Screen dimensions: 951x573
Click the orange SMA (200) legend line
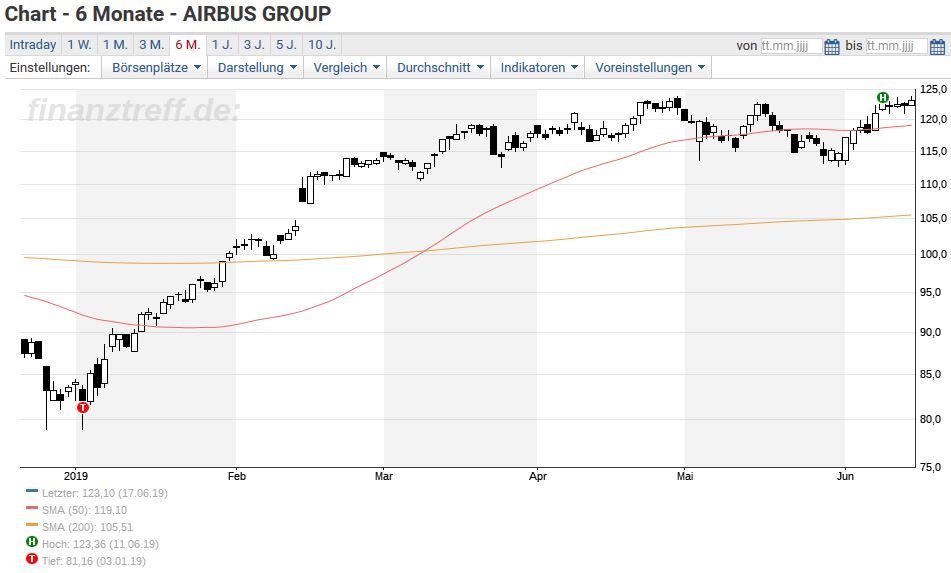pos(32,525)
